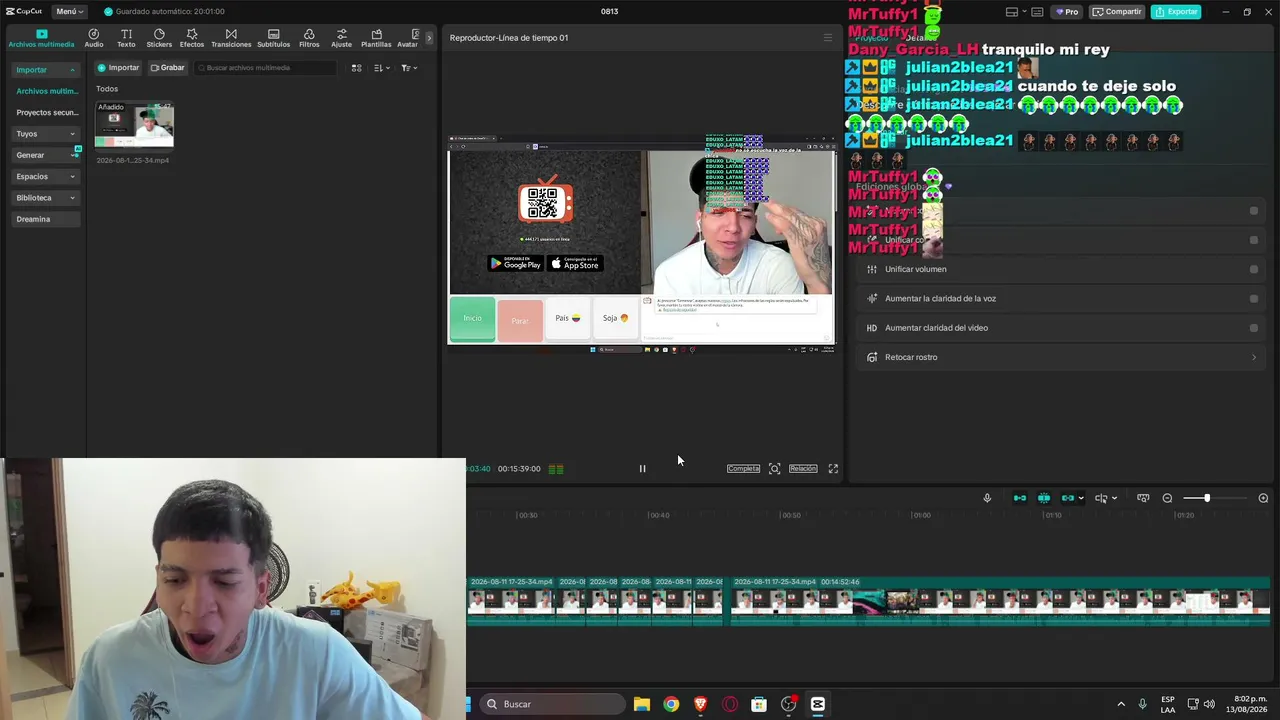Screen dimensions: 1280x720
Task: Open File Explorer from the taskbar
Action: (x=642, y=704)
